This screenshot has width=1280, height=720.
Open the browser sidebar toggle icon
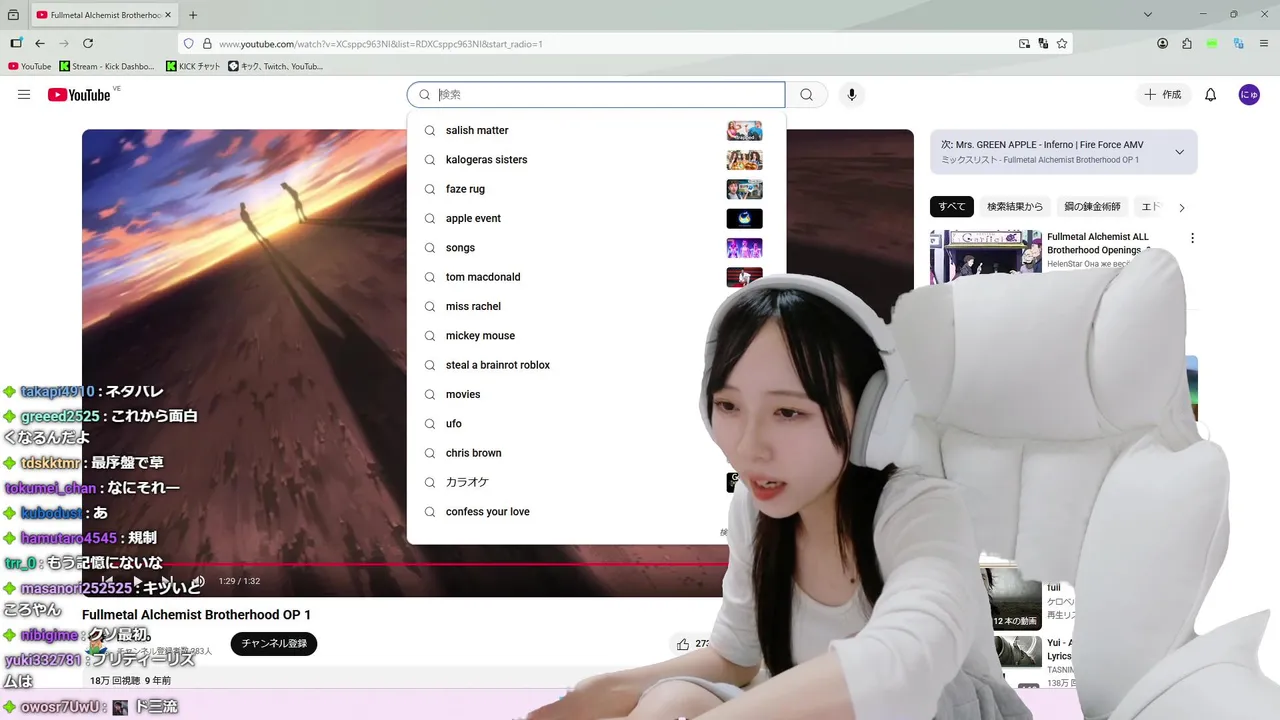pos(16,44)
